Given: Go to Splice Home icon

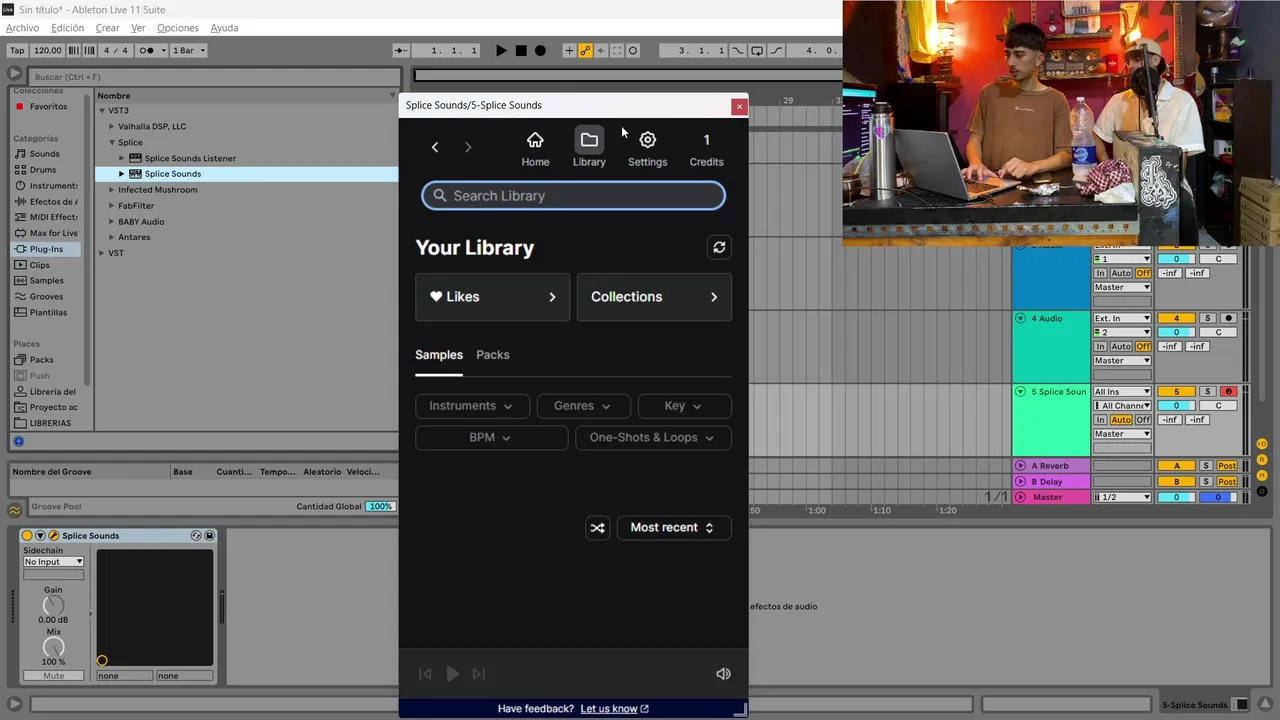Looking at the screenshot, I should point(535,140).
